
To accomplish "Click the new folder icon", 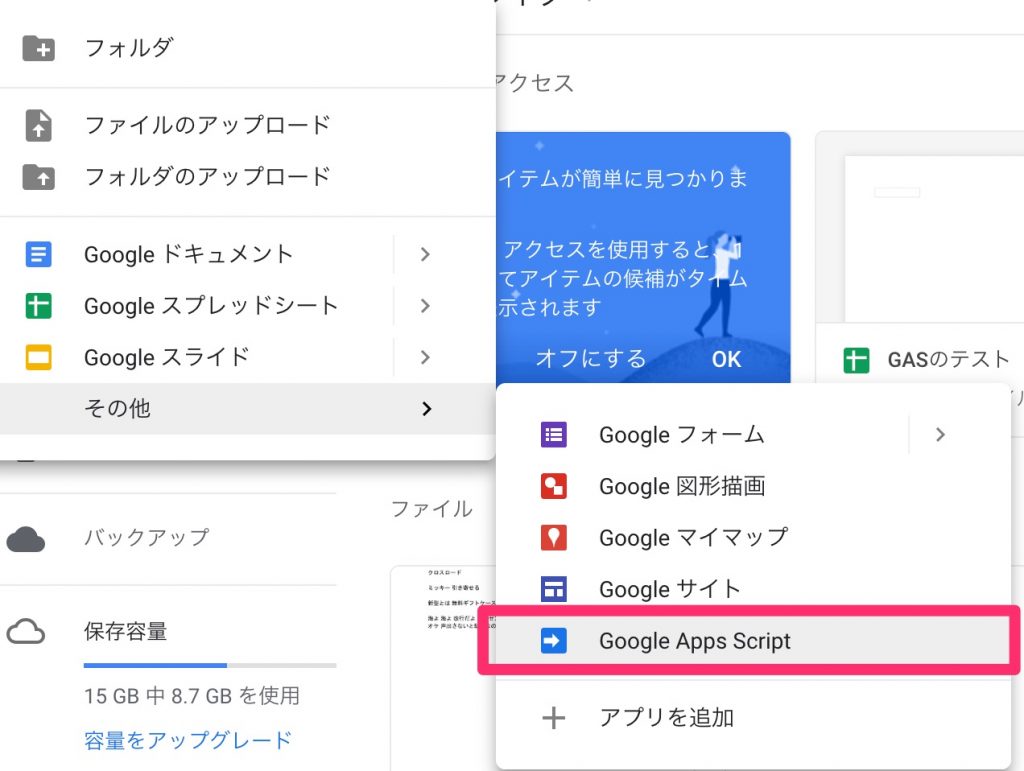I will pos(38,47).
